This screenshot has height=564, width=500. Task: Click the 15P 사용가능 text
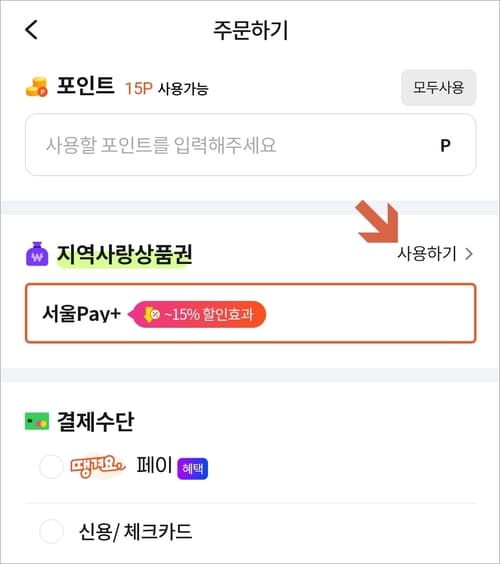[167, 88]
